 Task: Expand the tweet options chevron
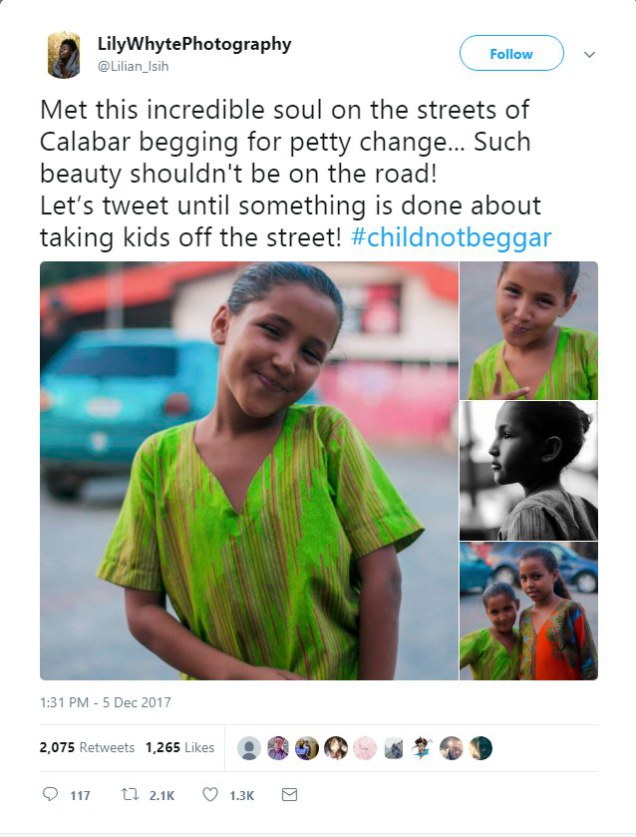589,54
